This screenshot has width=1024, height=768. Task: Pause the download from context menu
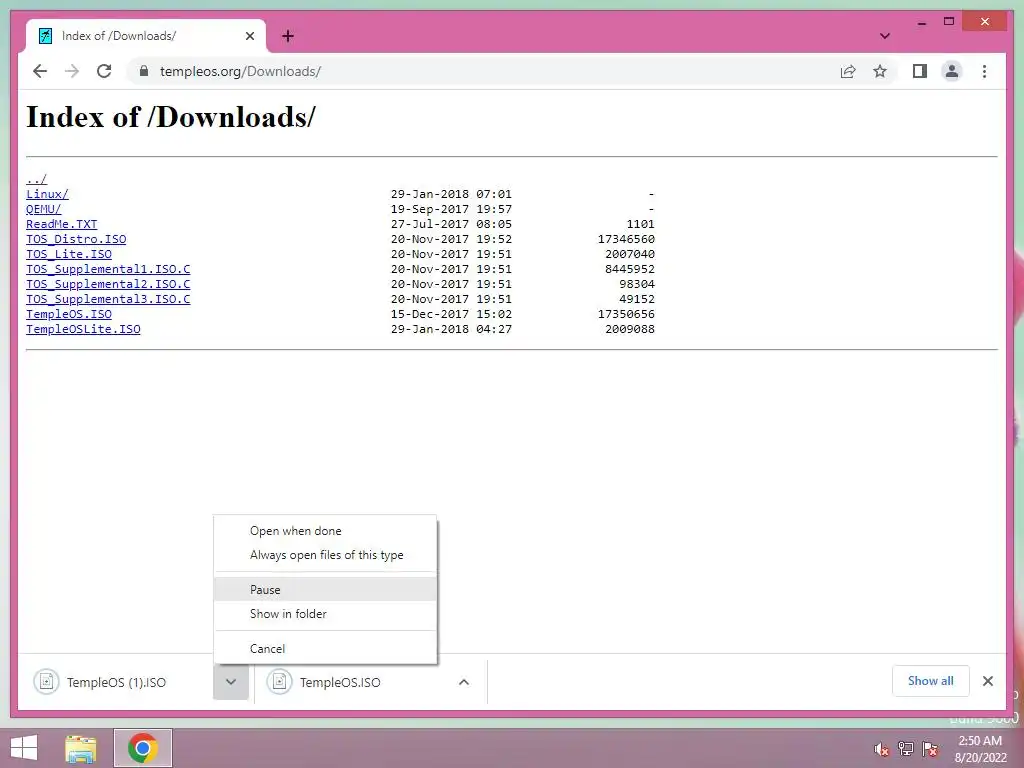pyautogui.click(x=325, y=590)
